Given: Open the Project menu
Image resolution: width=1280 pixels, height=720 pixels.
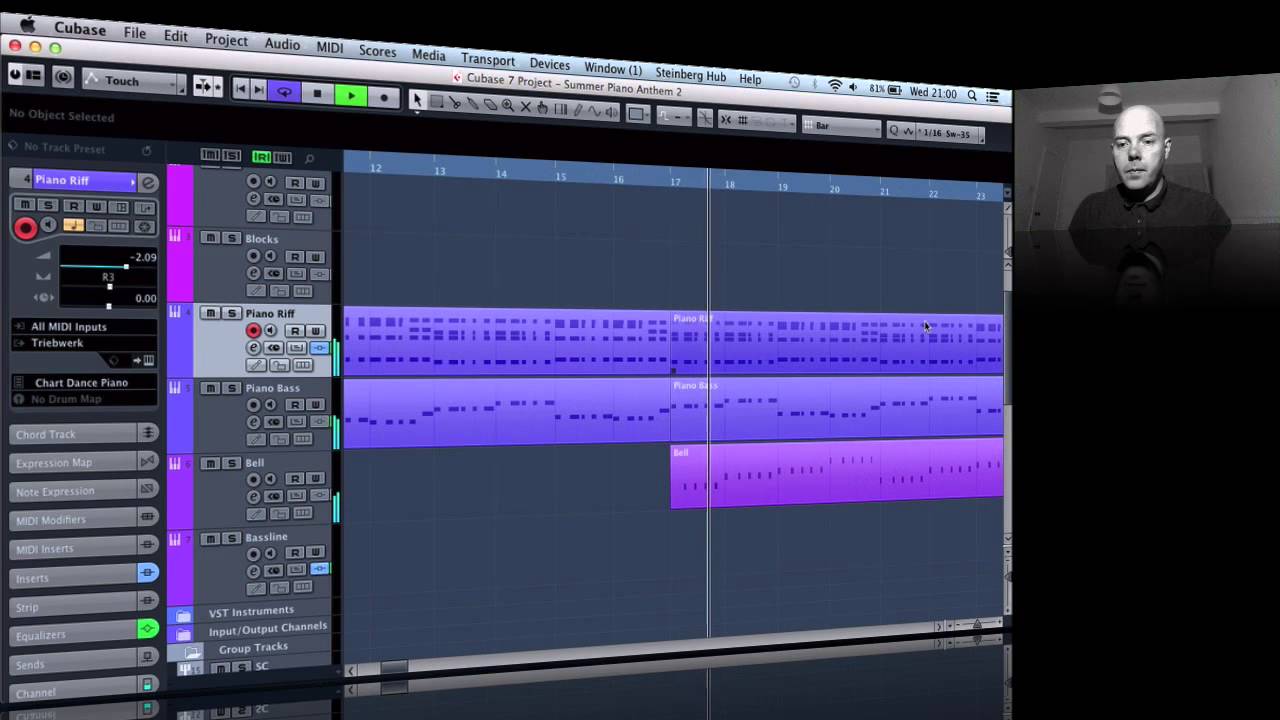Looking at the screenshot, I should point(226,39).
